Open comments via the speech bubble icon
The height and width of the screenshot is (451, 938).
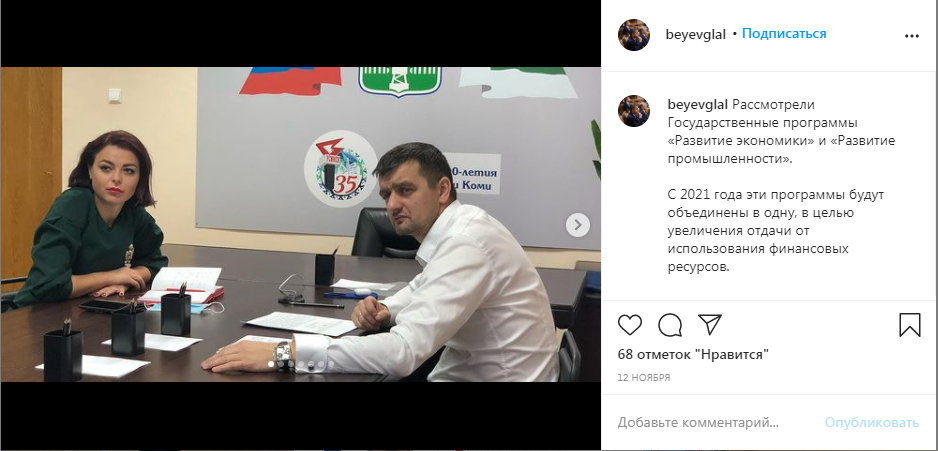pos(670,325)
